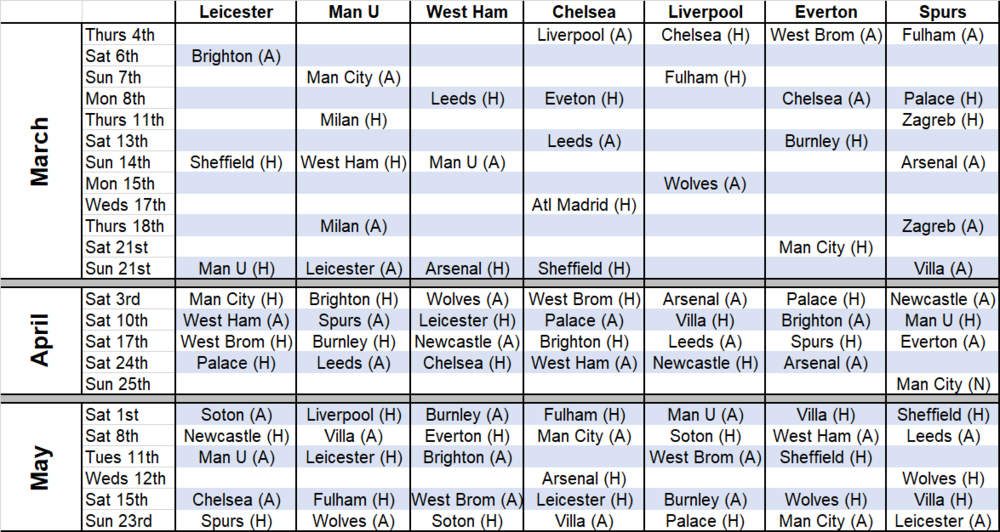Select the Wolves (A) cell on Mon 15th
This screenshot has height=532, width=1000.
[x=705, y=184]
